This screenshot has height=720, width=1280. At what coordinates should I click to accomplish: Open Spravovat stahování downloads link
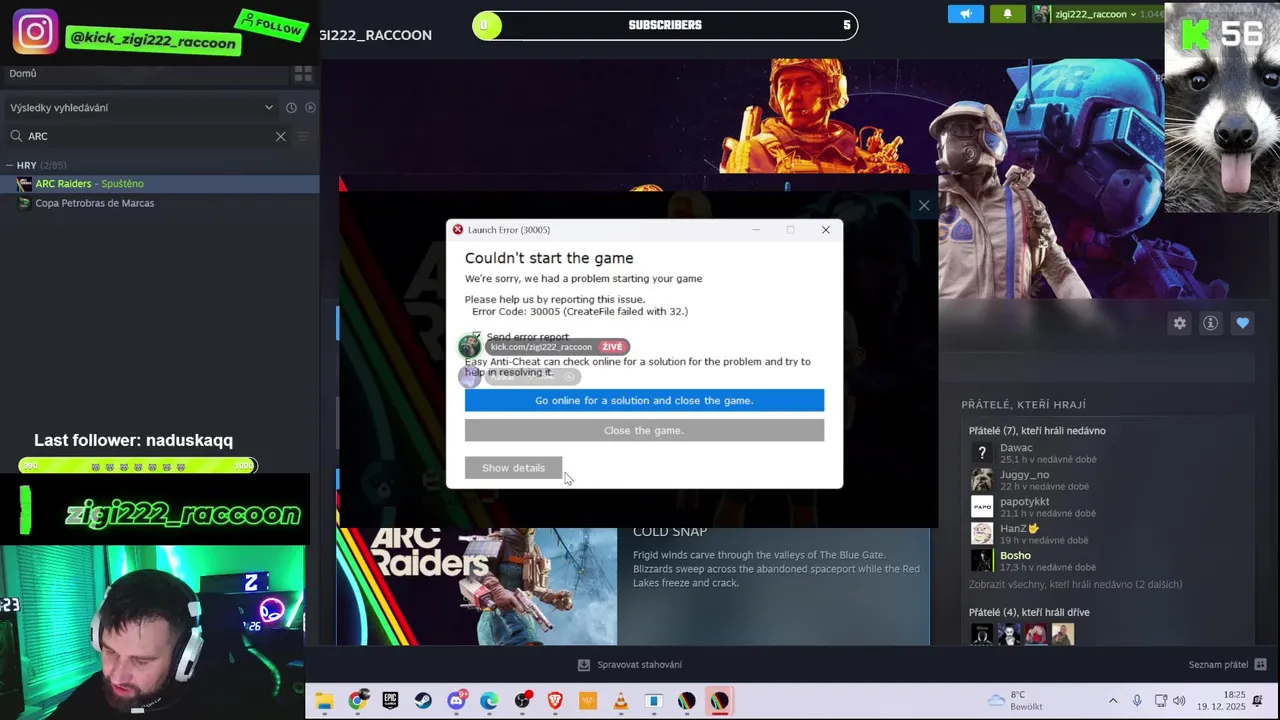tap(639, 665)
